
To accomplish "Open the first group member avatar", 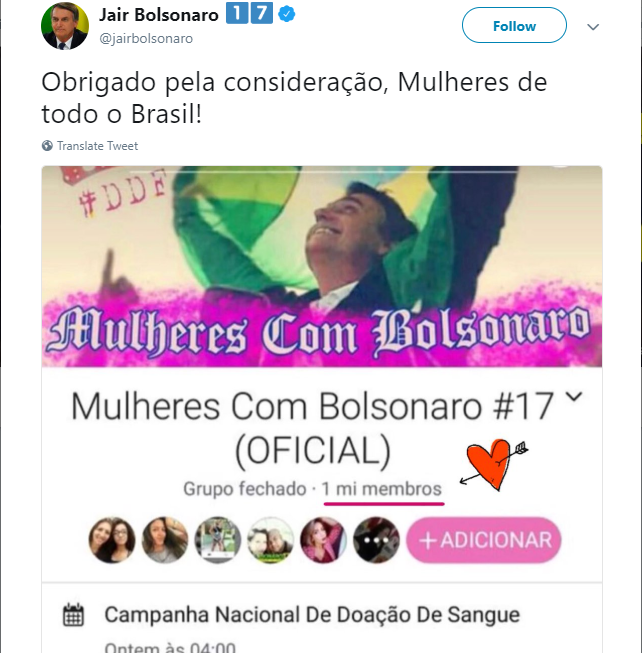I will [x=112, y=540].
